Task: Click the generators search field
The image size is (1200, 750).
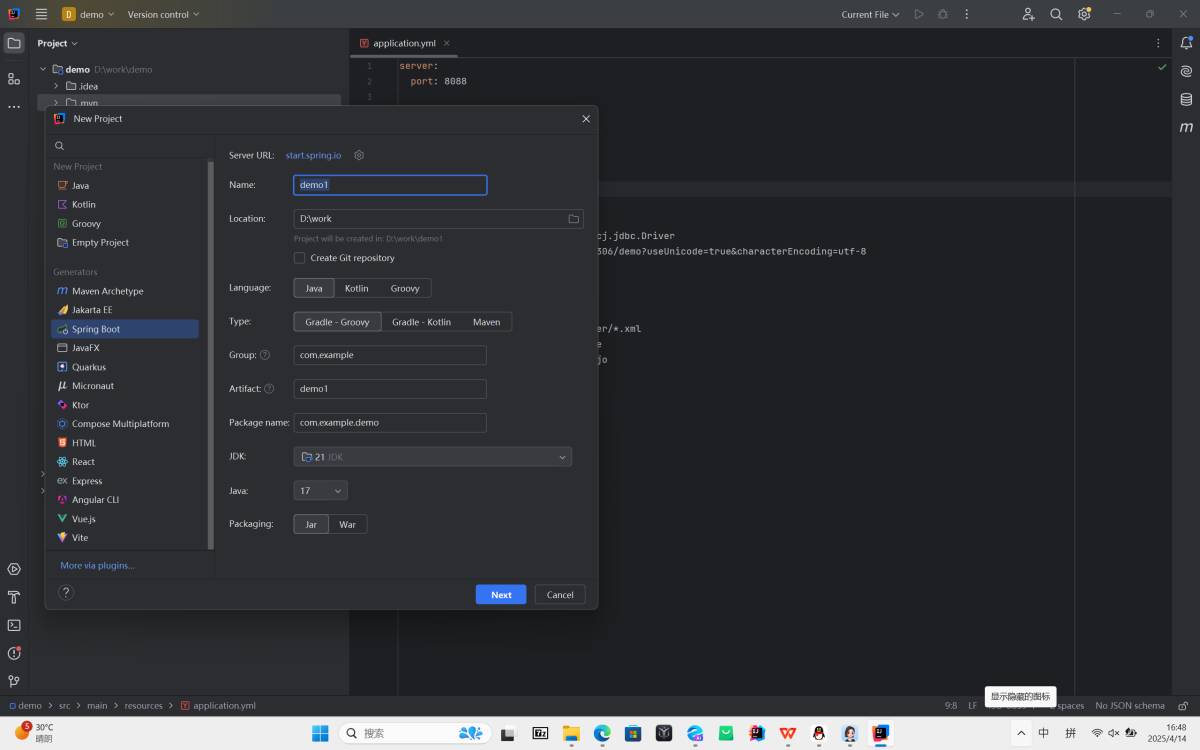Action: pyautogui.click(x=130, y=146)
